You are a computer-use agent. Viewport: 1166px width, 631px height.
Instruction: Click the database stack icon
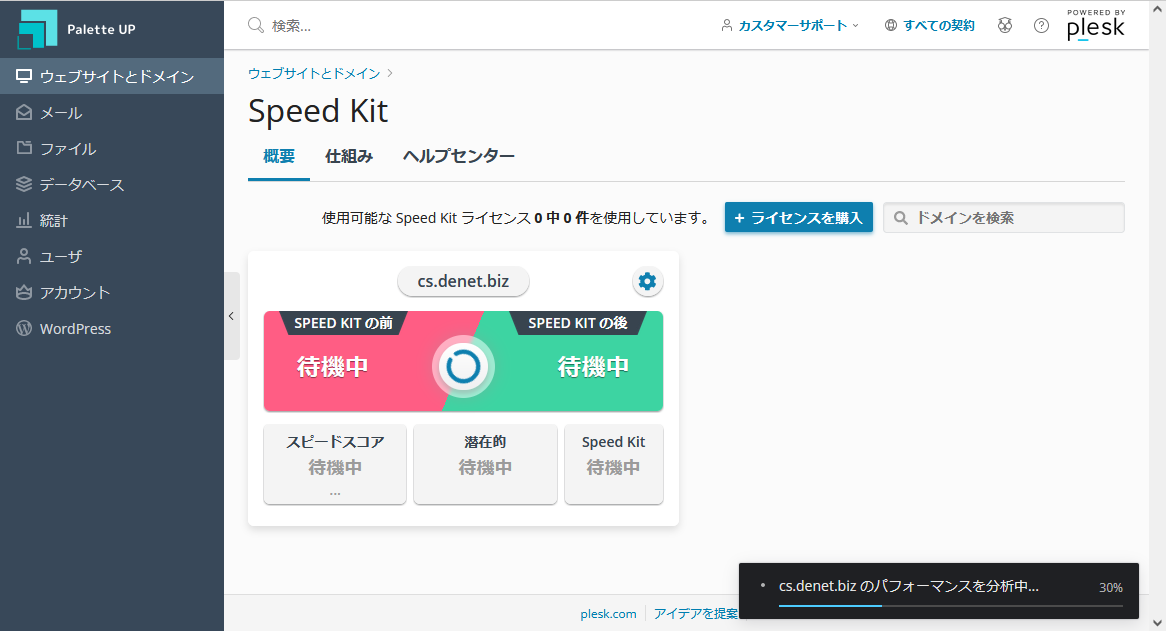pyautogui.click(x=24, y=184)
